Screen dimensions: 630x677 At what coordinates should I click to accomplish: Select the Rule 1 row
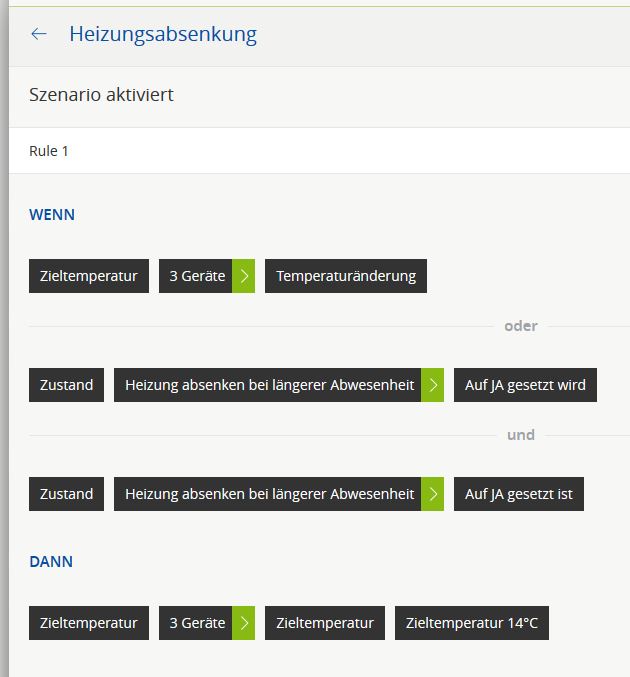point(315,151)
